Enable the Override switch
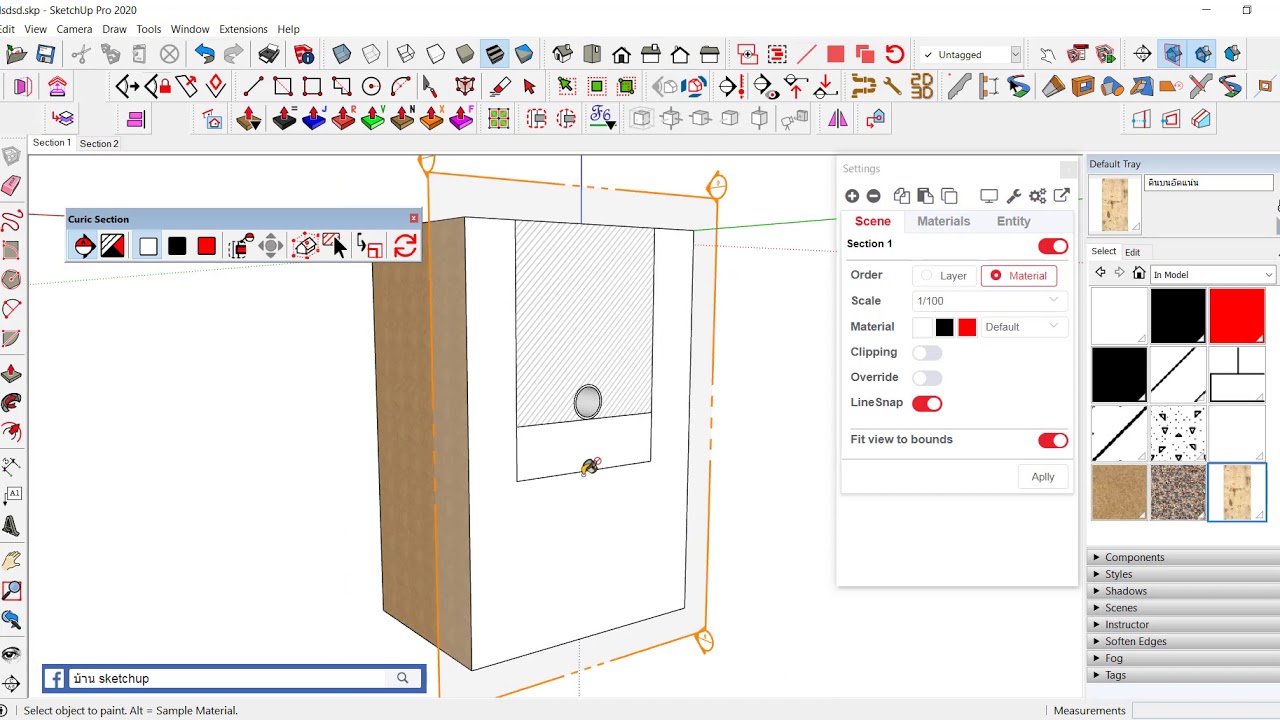 tap(927, 378)
